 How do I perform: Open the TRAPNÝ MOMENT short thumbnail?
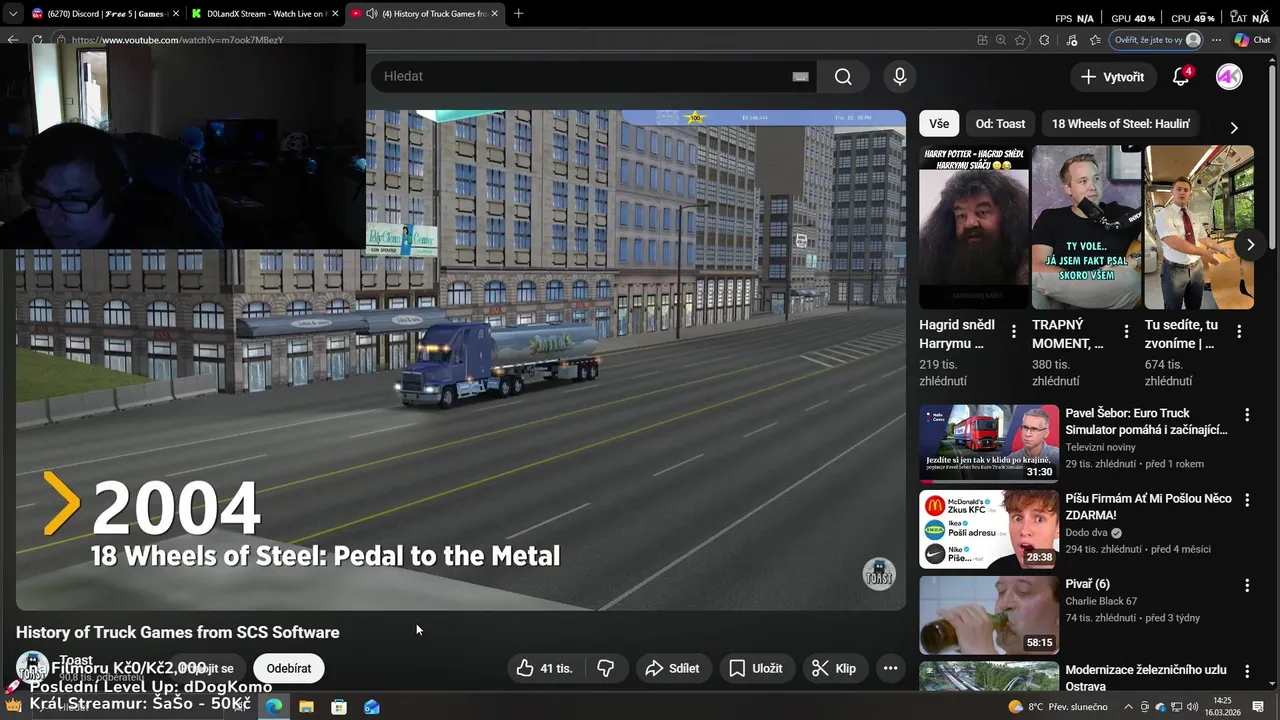(1086, 227)
